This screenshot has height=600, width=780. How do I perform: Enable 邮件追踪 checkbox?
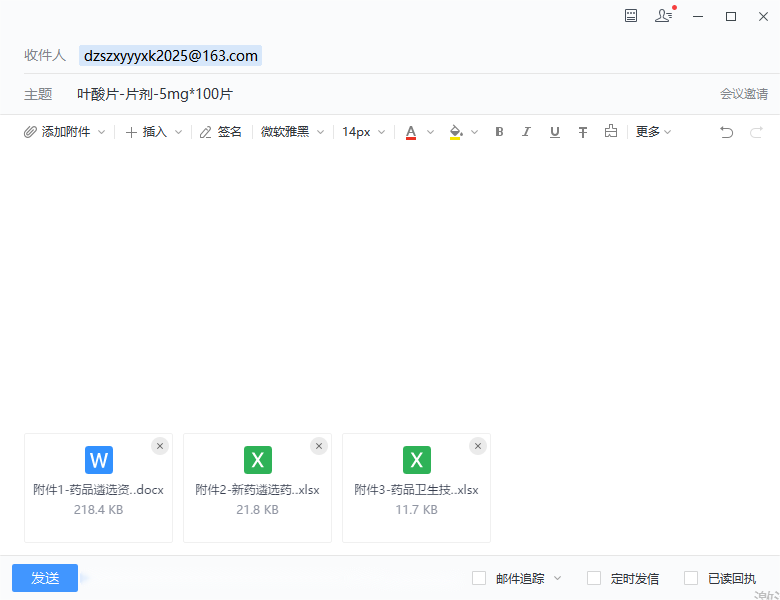point(479,578)
